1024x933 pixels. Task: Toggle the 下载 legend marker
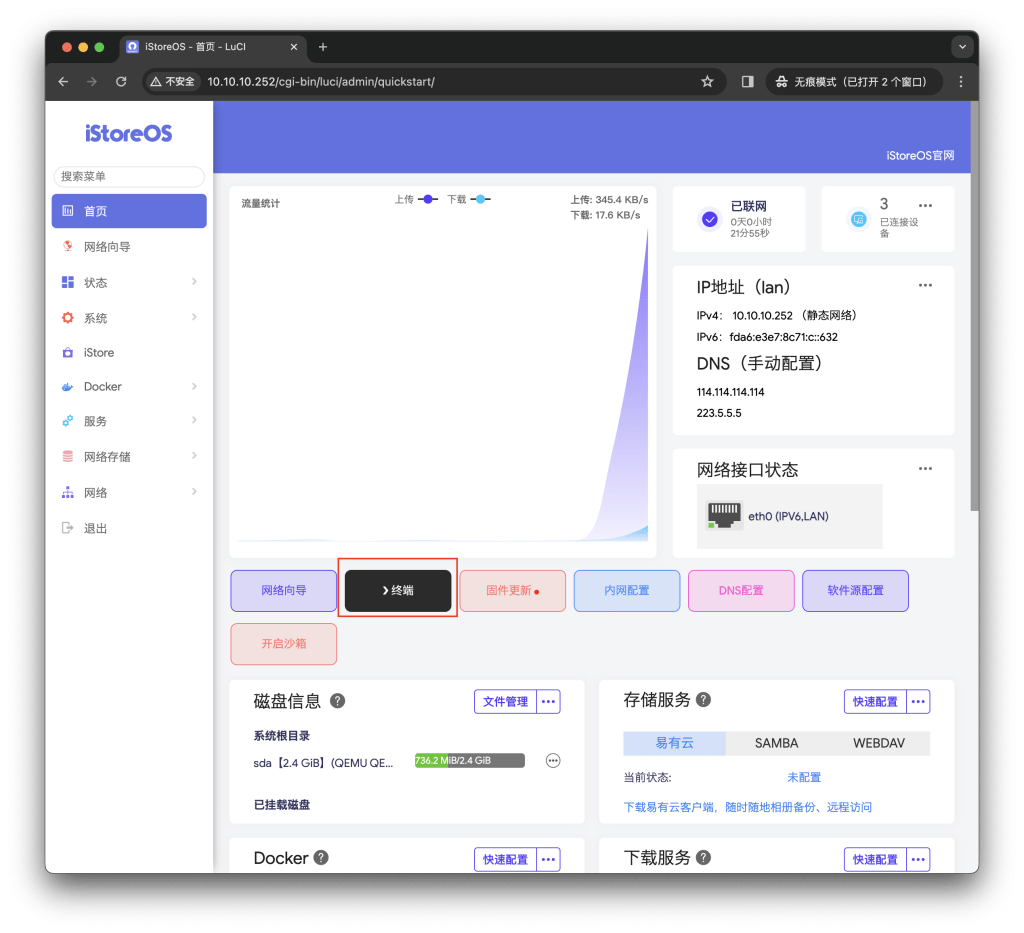(481, 199)
